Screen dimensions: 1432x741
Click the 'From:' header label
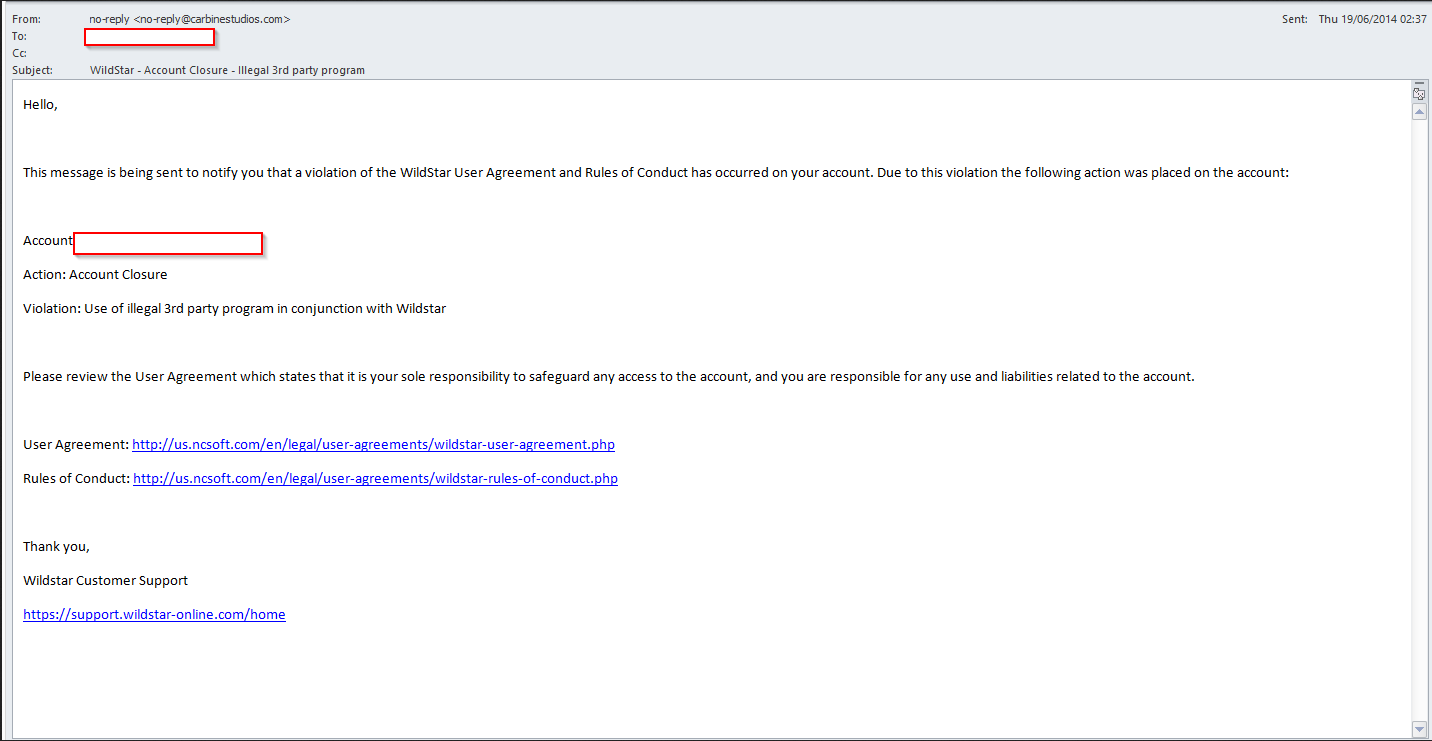click(26, 19)
